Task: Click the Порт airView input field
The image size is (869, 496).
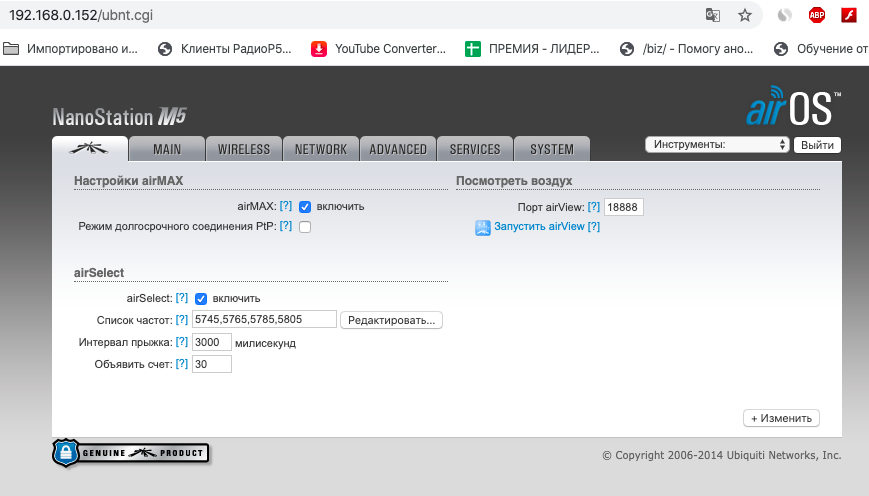Action: click(623, 207)
